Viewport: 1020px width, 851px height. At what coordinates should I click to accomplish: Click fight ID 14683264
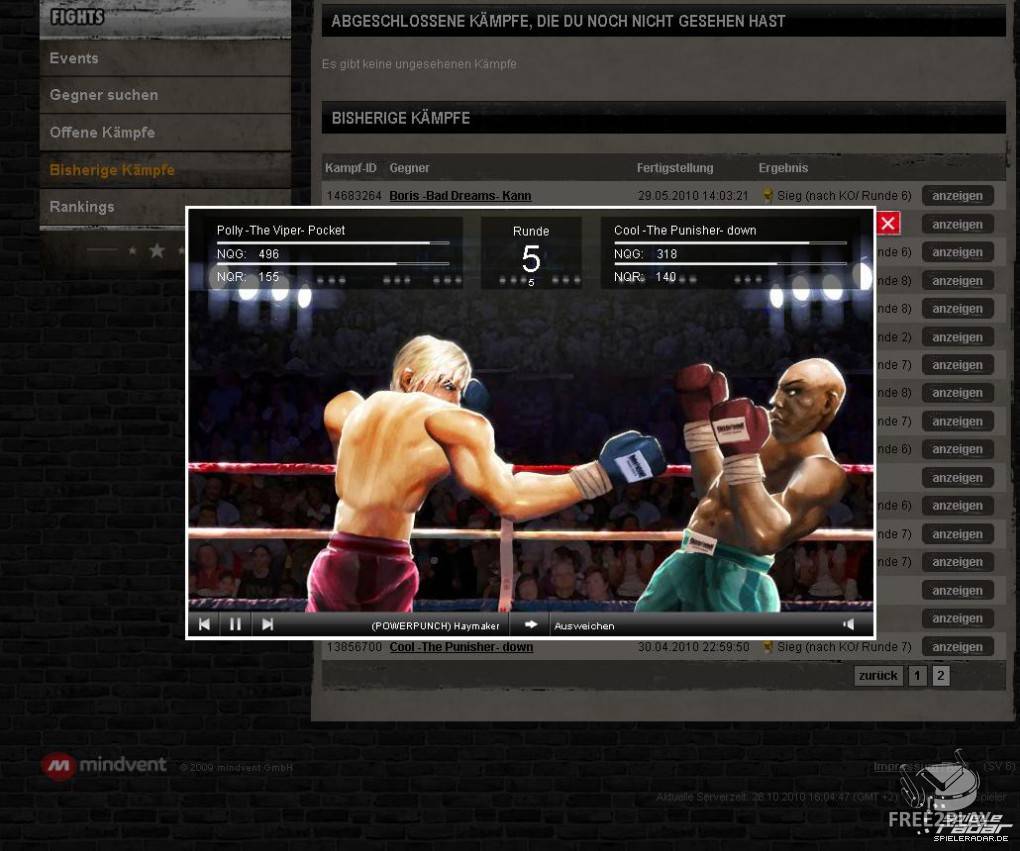(x=354, y=195)
